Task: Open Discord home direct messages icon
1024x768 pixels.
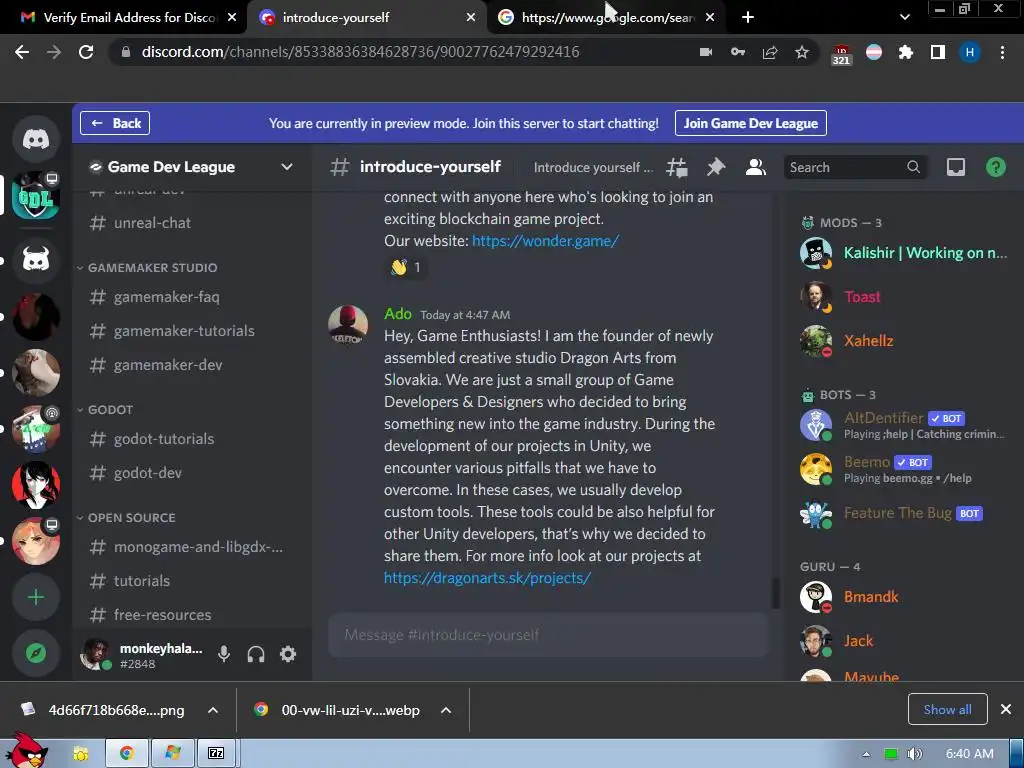Action: pos(36,139)
